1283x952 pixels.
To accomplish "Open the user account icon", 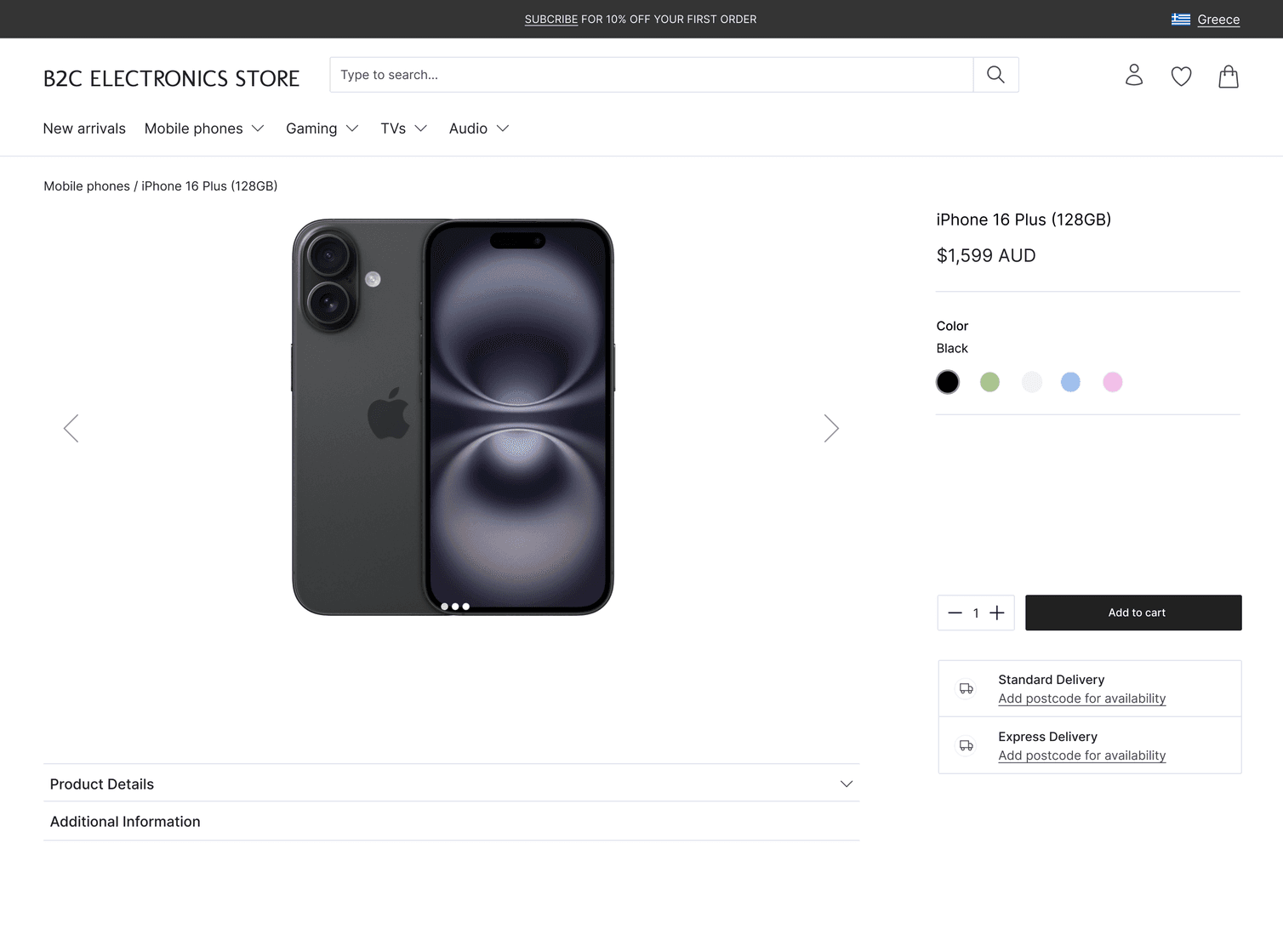I will [1133, 76].
